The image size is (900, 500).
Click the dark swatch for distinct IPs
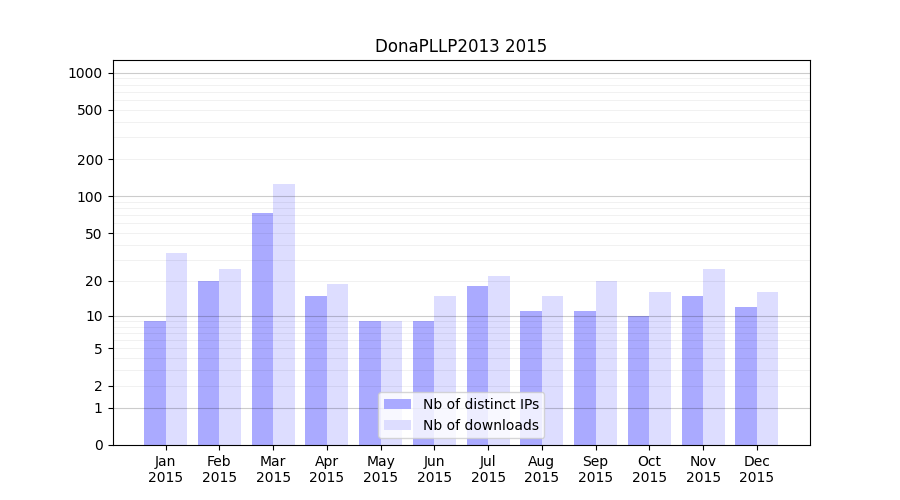click(x=397, y=404)
